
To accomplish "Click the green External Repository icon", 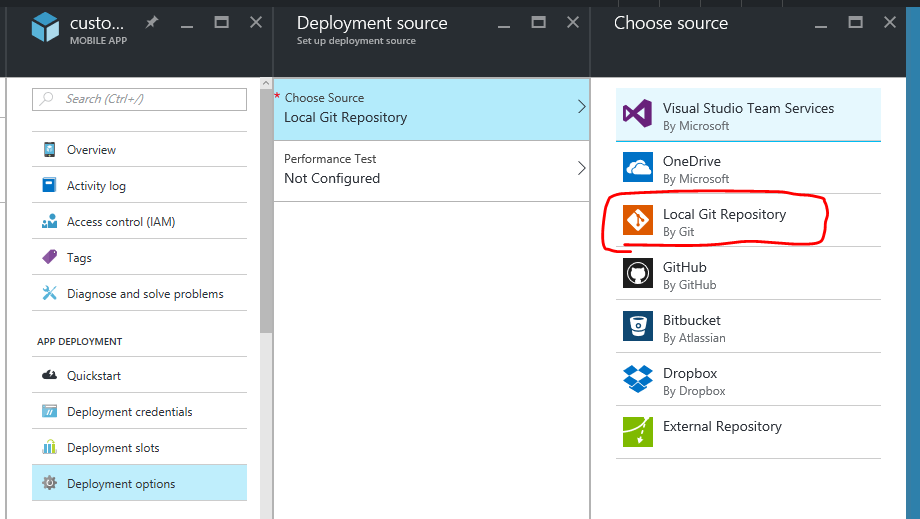I will [x=638, y=432].
